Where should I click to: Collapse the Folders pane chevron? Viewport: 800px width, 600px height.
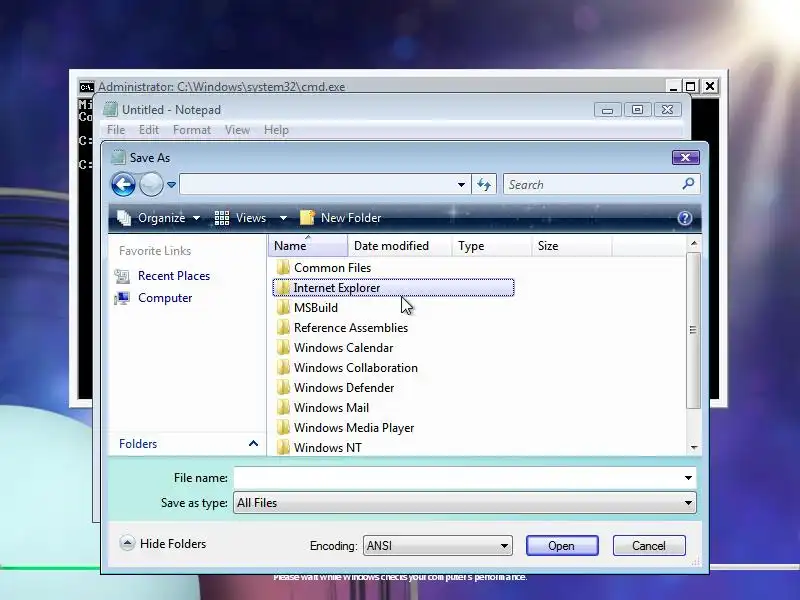(x=253, y=443)
